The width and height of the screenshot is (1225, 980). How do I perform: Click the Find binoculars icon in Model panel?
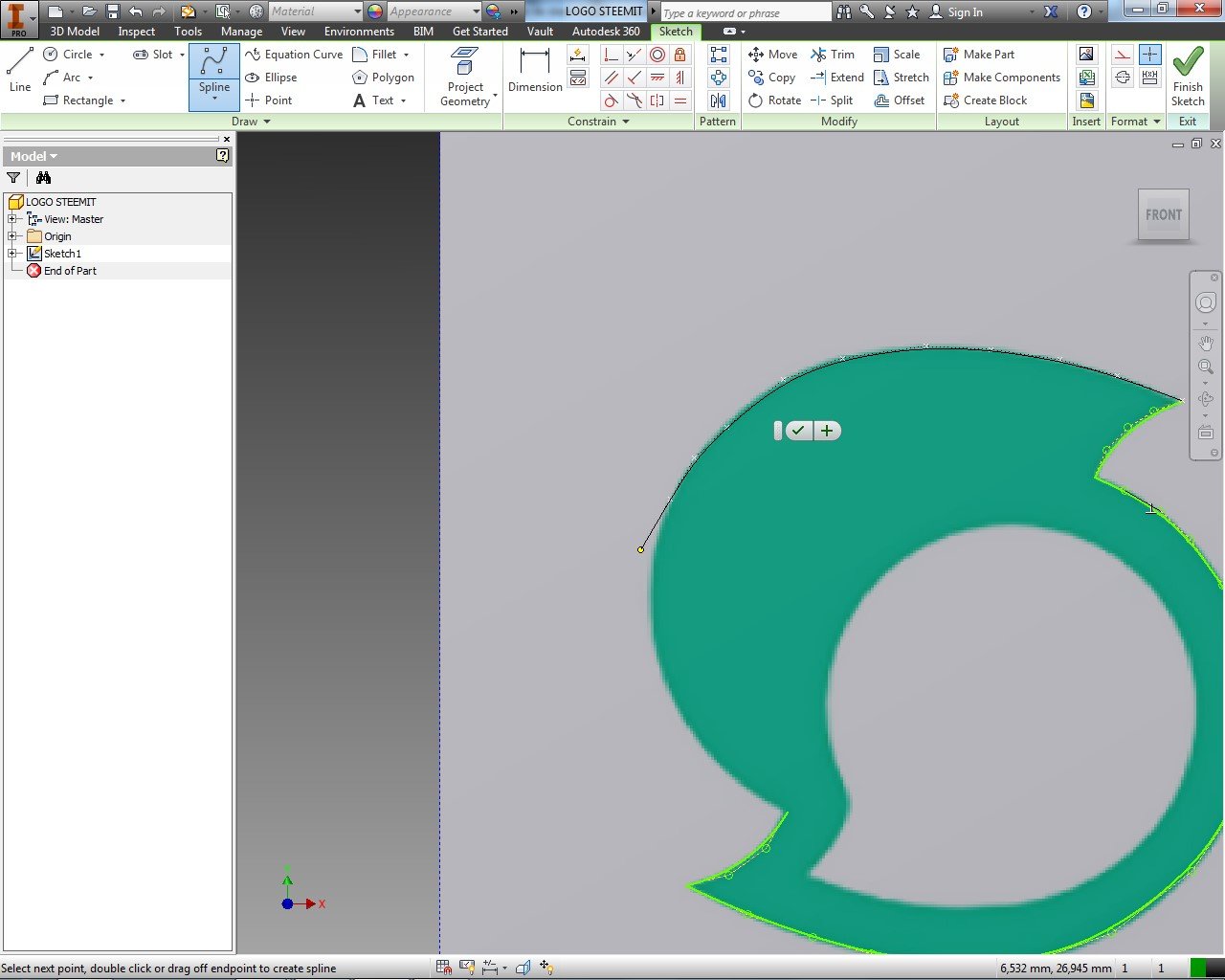(x=43, y=178)
